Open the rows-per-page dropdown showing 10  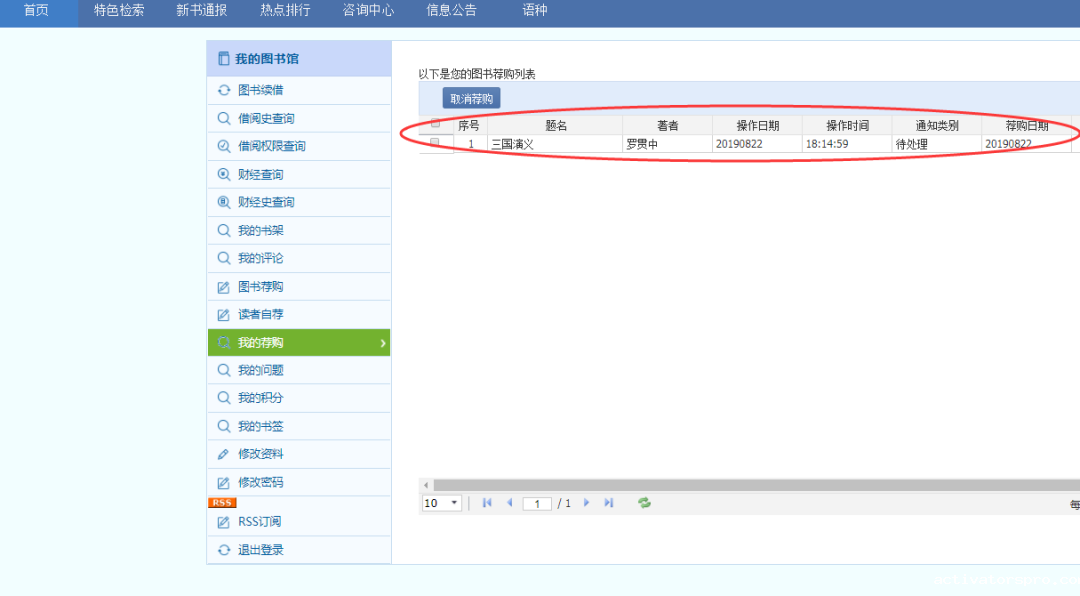coord(442,503)
